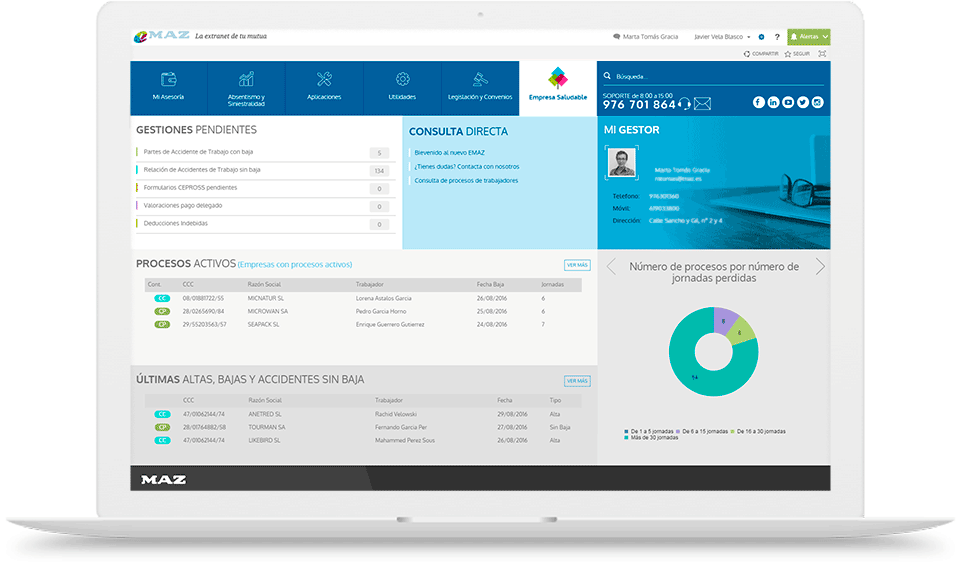Click Ver Más in Procesos Activos
Viewport: 959px width, 565px height.
click(x=577, y=265)
